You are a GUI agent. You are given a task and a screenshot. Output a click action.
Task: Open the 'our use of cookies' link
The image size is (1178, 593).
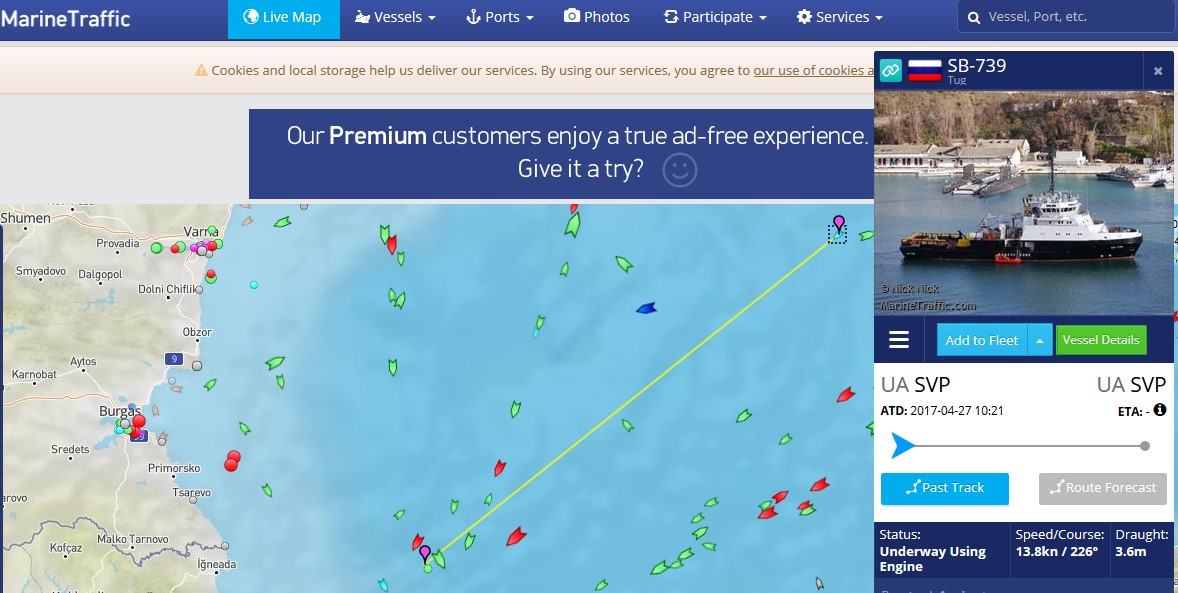814,71
